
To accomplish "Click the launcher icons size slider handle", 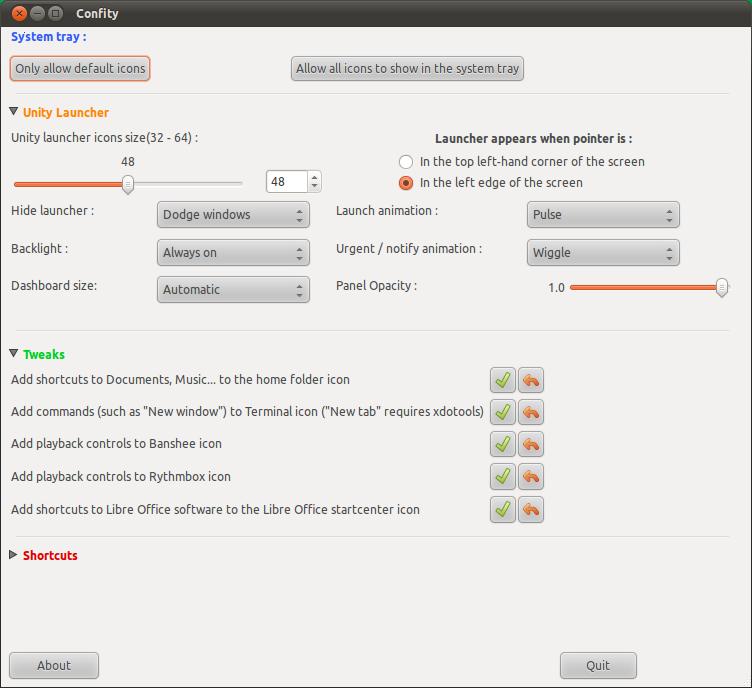I will tap(128, 184).
